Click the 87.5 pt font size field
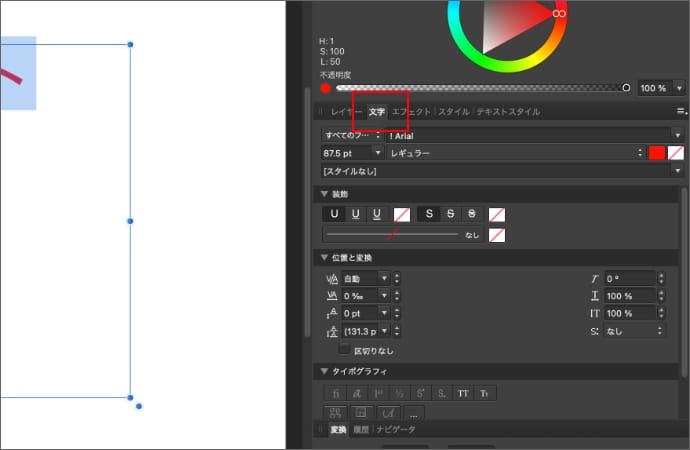The image size is (690, 450). point(345,153)
